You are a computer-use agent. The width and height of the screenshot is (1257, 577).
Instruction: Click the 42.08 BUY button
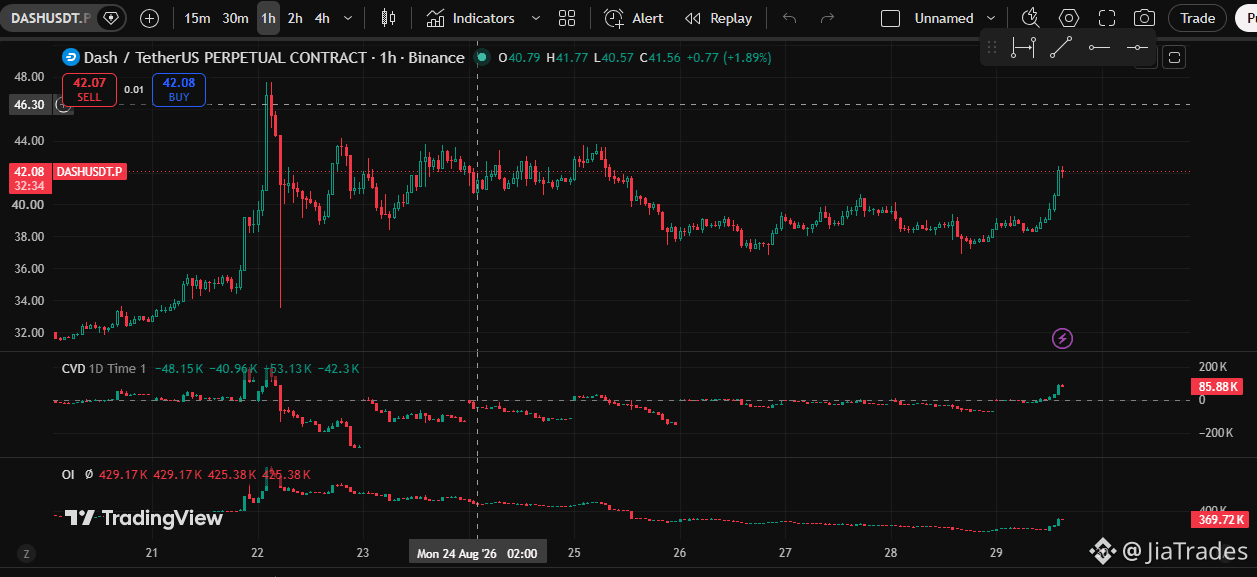[179, 89]
